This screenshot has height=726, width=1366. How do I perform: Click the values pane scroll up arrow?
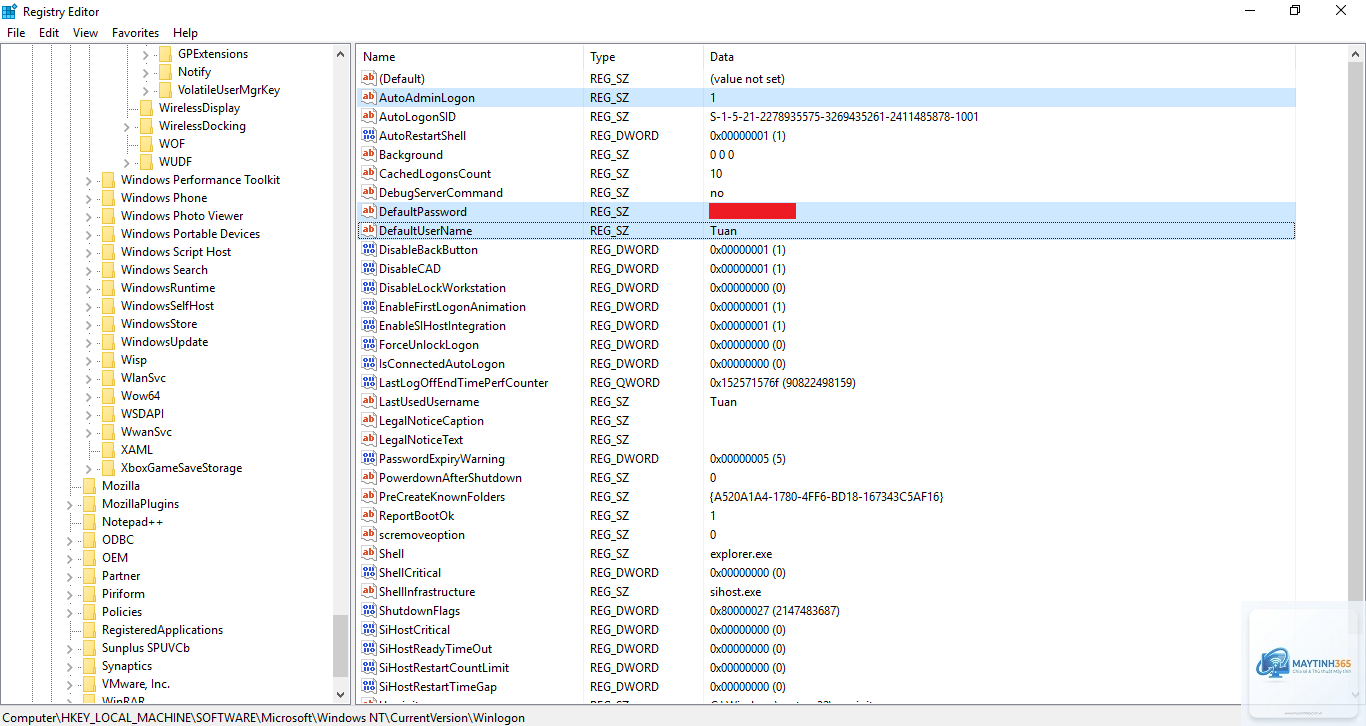[x=1356, y=54]
